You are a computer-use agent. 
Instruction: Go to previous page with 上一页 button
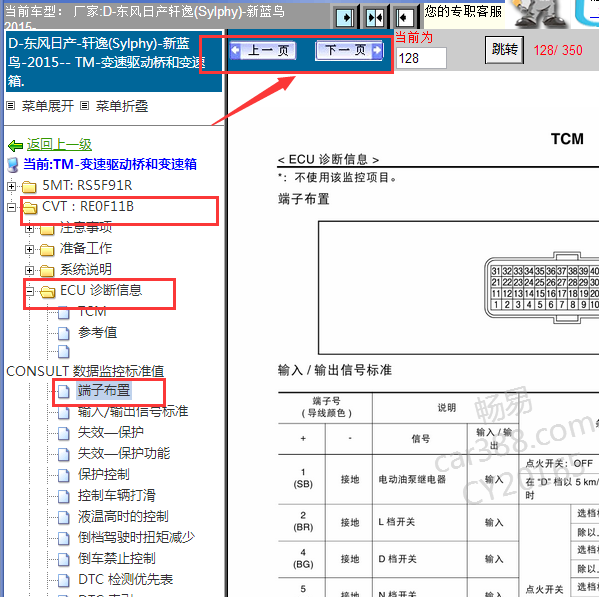click(x=263, y=50)
